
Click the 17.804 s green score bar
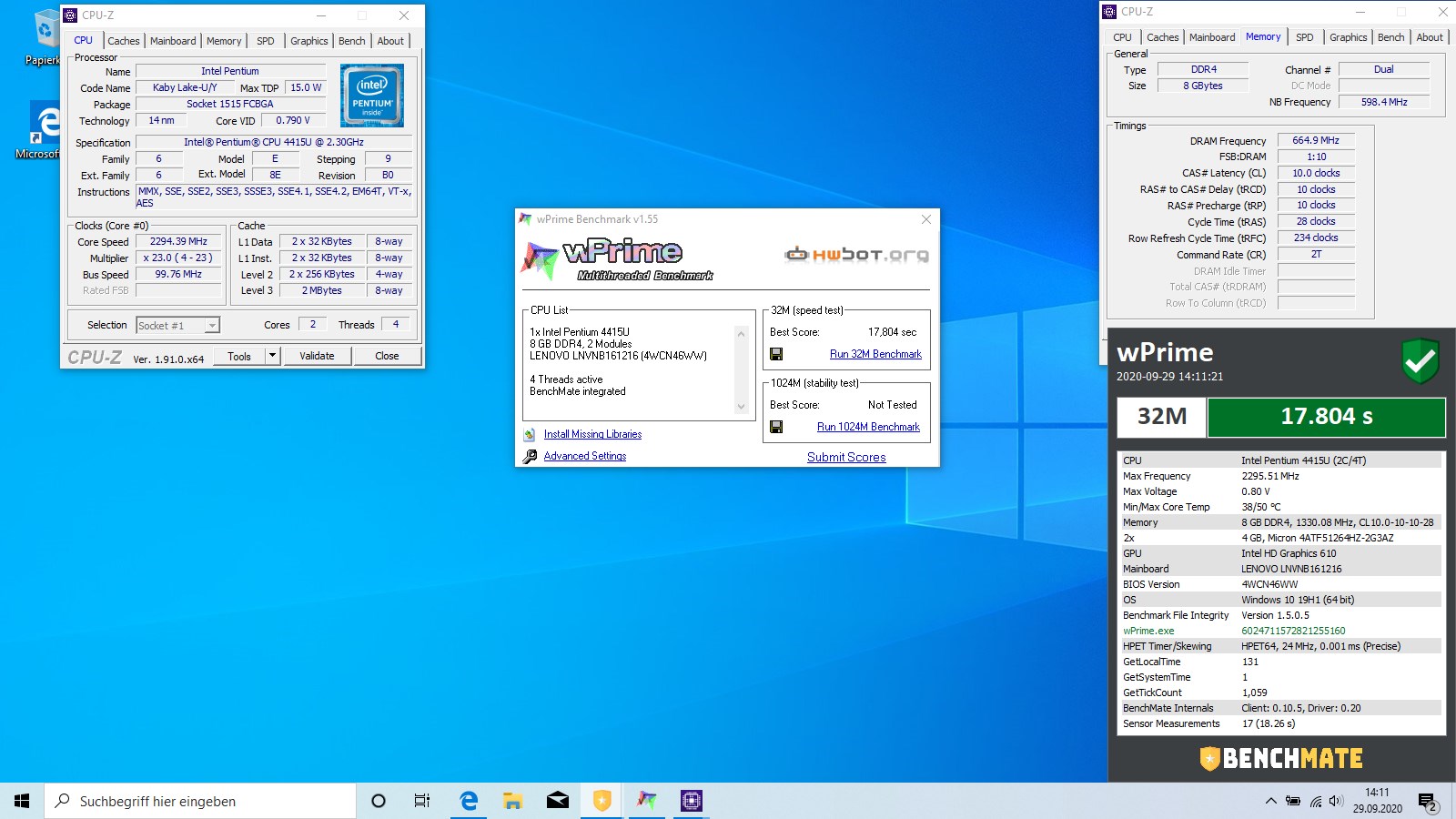[1326, 417]
